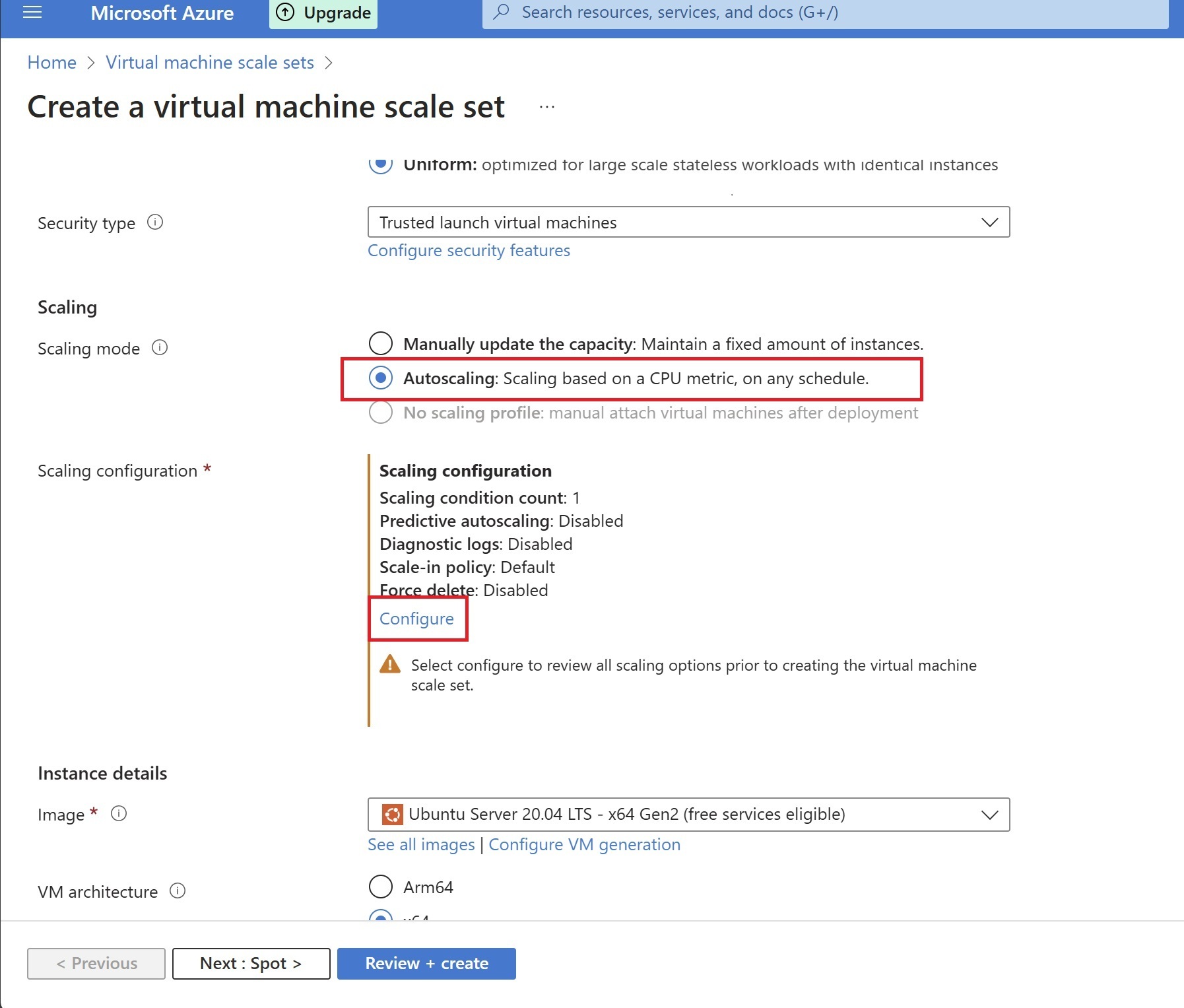
Task: Click the 'Diagnostic logs: Disabled' line
Action: coord(476,544)
